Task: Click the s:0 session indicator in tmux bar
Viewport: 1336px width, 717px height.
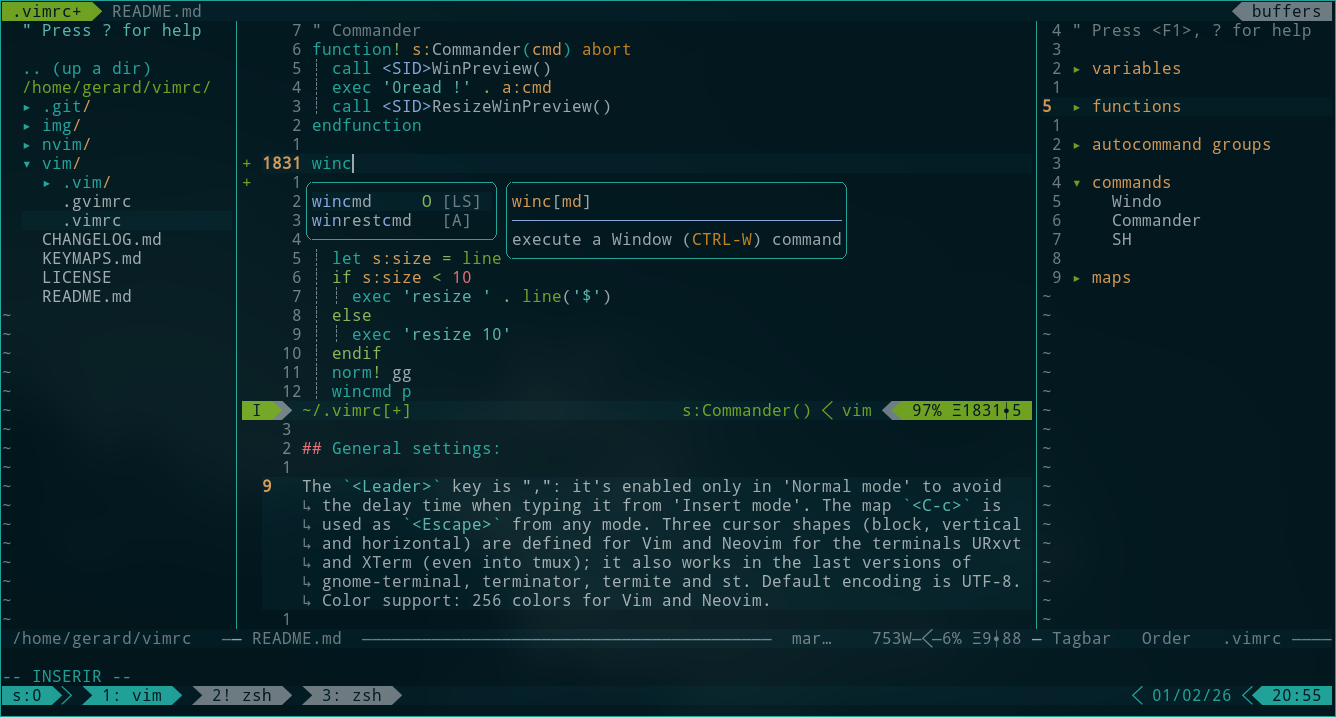Action: (25, 695)
